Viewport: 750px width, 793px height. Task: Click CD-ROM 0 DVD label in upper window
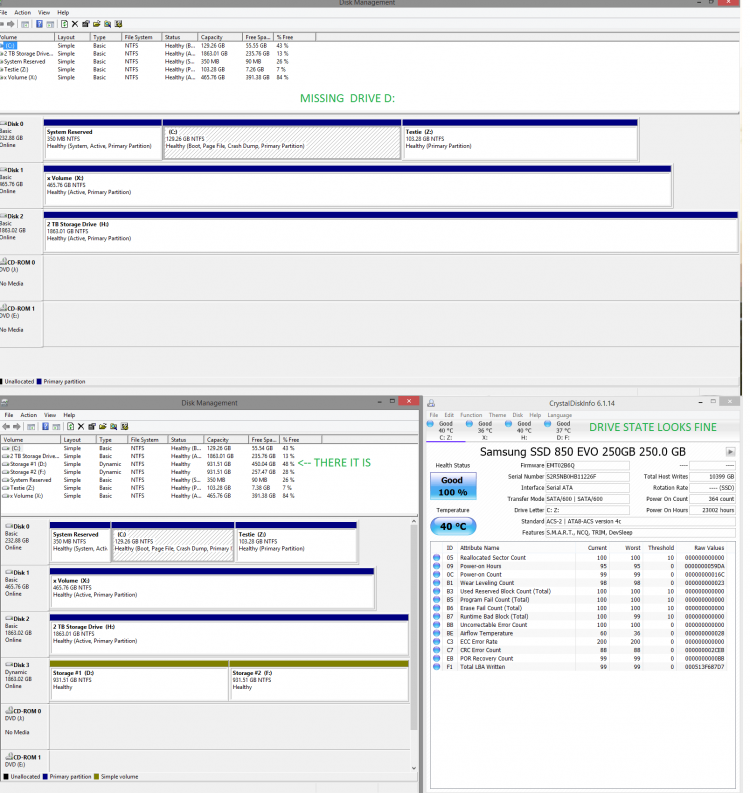21,277
